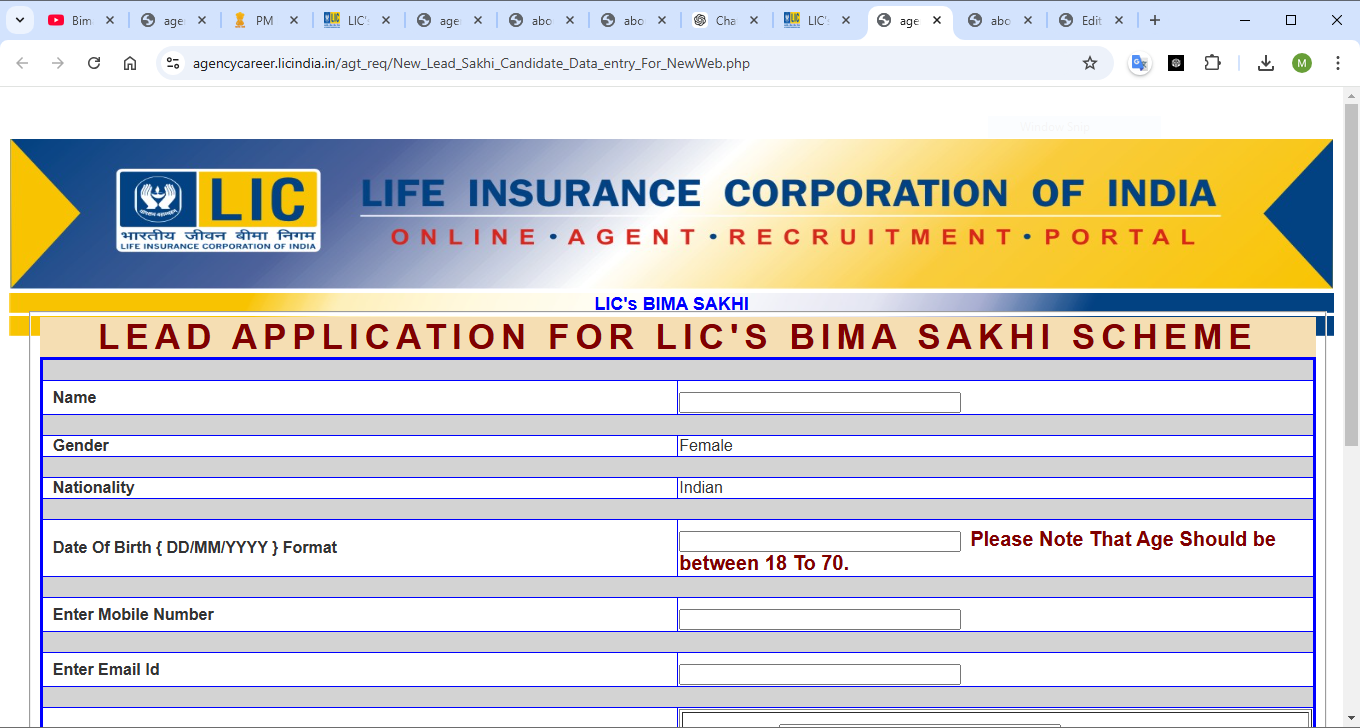Switch to the YouTube Bim tab
The image size is (1360, 728).
click(x=75, y=20)
